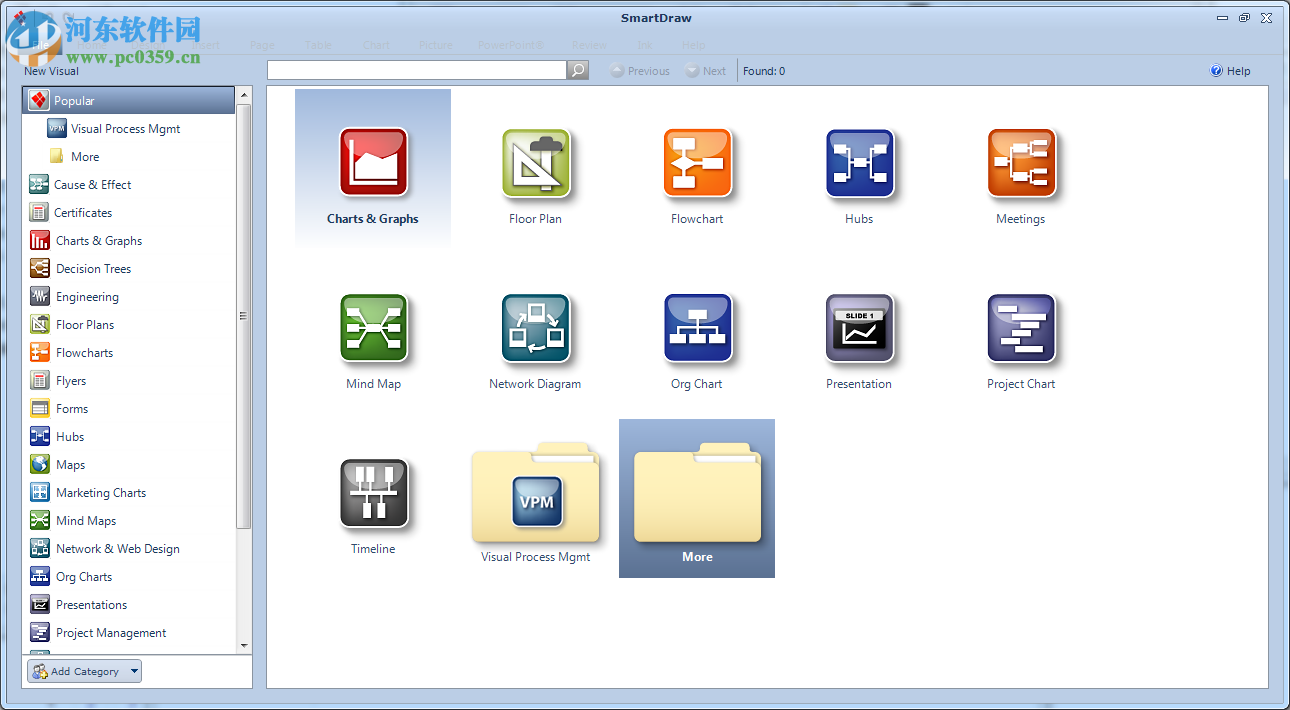Click the sidebar vertical scrollbar thumb
This screenshot has width=1290, height=710.
[x=244, y=316]
